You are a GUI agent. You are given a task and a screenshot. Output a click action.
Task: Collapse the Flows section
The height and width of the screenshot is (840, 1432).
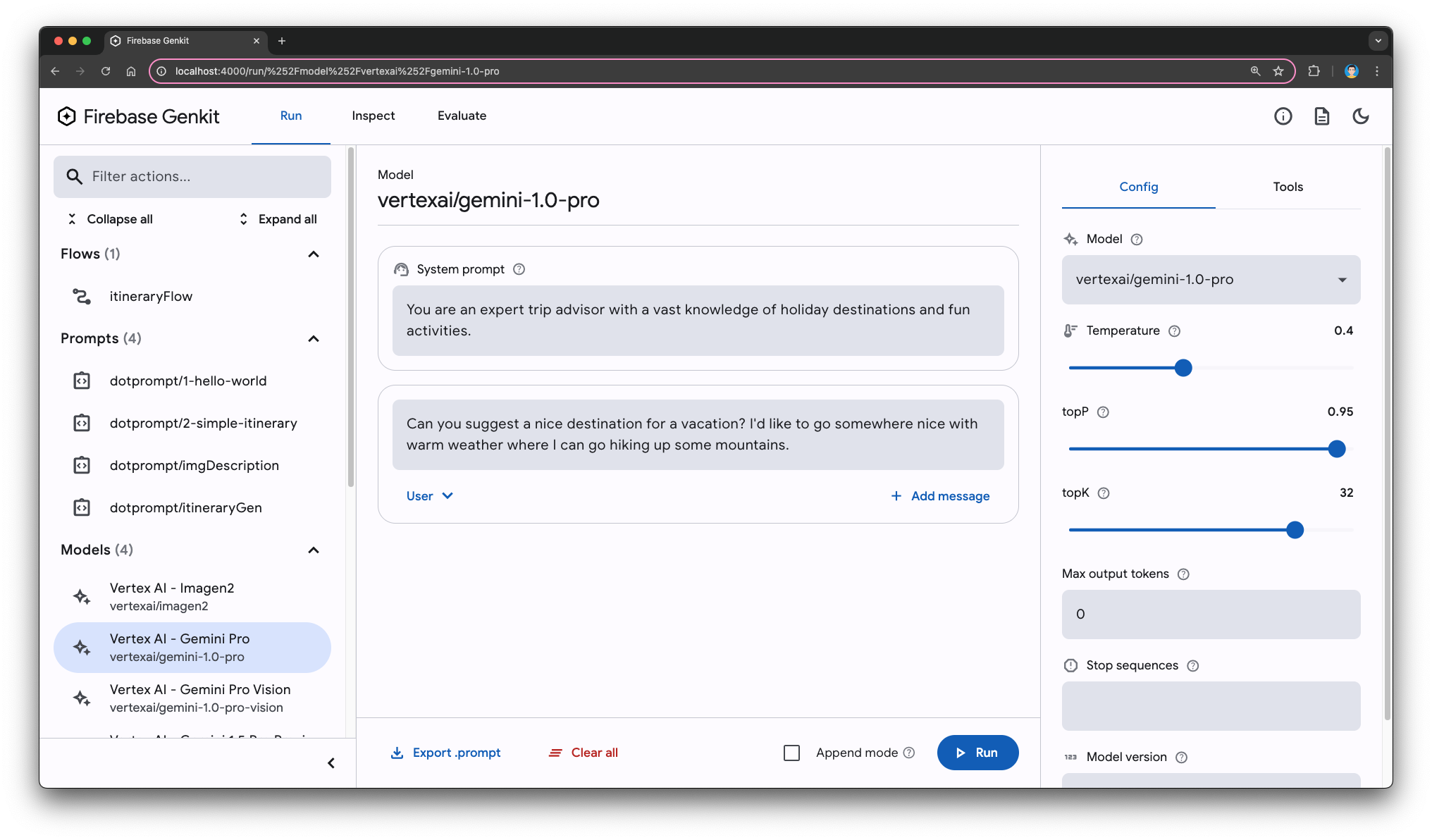[x=316, y=254]
